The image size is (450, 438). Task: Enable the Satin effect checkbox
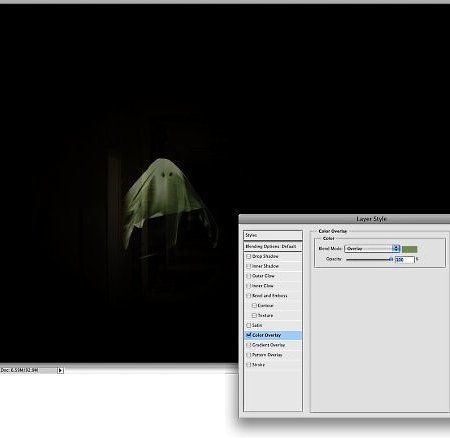pyautogui.click(x=249, y=325)
